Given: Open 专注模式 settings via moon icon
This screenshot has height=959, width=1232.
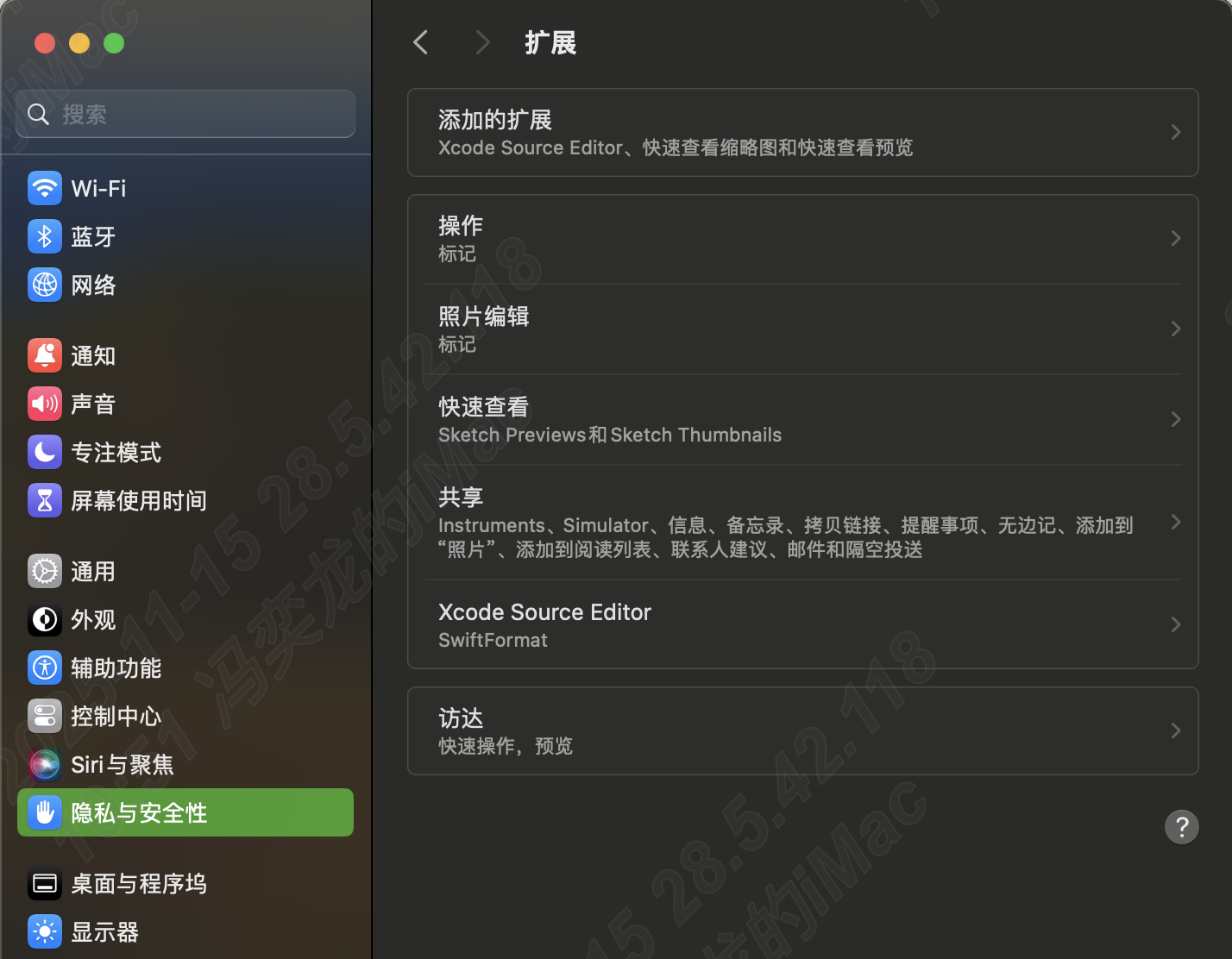Looking at the screenshot, I should click(x=45, y=452).
